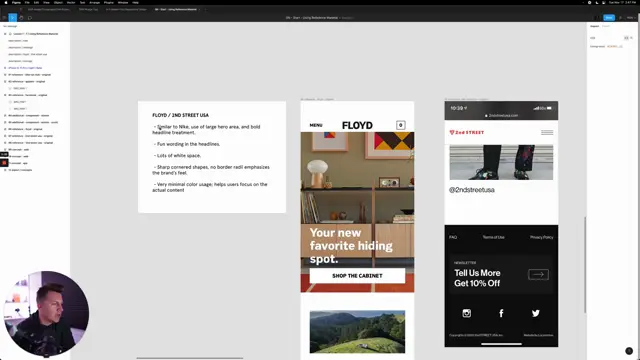The image size is (640, 360).
Task: Click the Facebook icon in the footer
Action: [x=501, y=313]
